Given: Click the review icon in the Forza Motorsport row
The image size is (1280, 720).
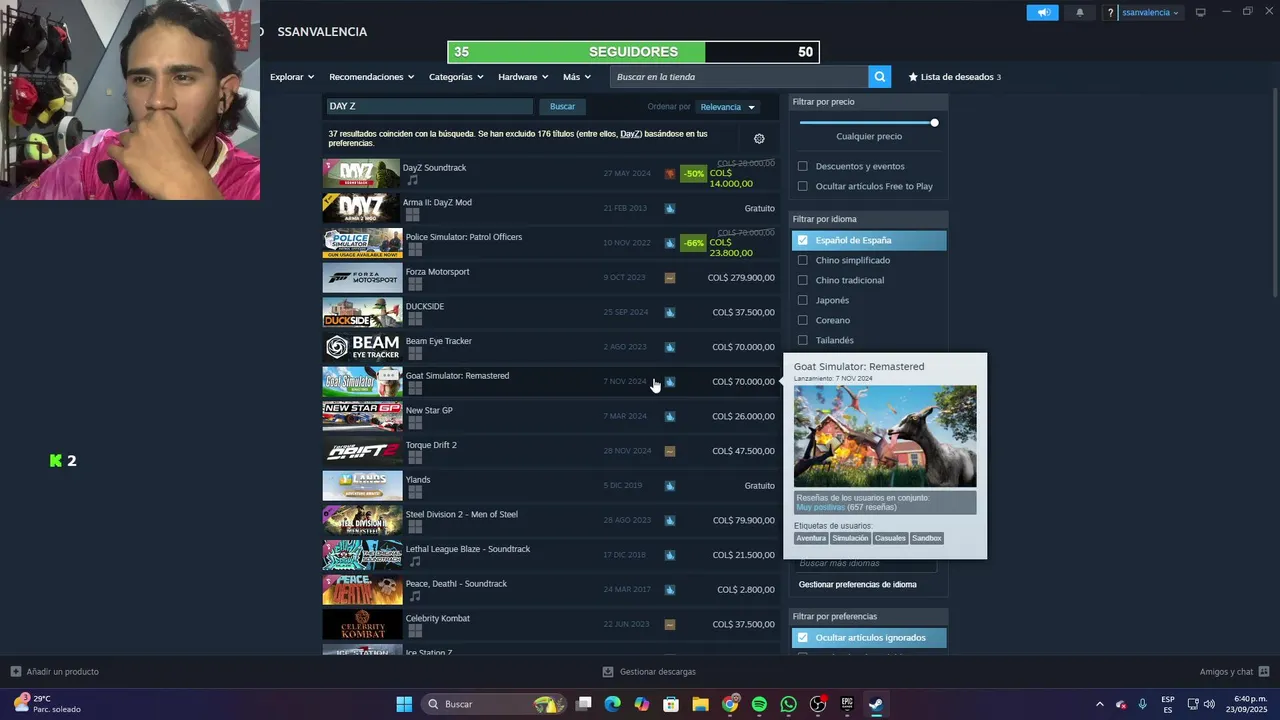Looking at the screenshot, I should click(670, 278).
